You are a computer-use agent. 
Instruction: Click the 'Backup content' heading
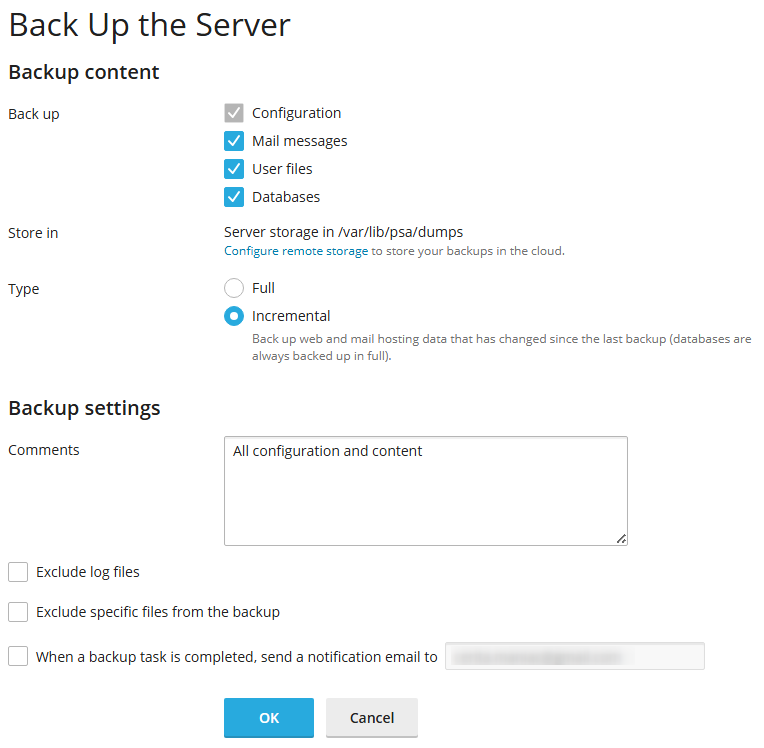tap(84, 72)
